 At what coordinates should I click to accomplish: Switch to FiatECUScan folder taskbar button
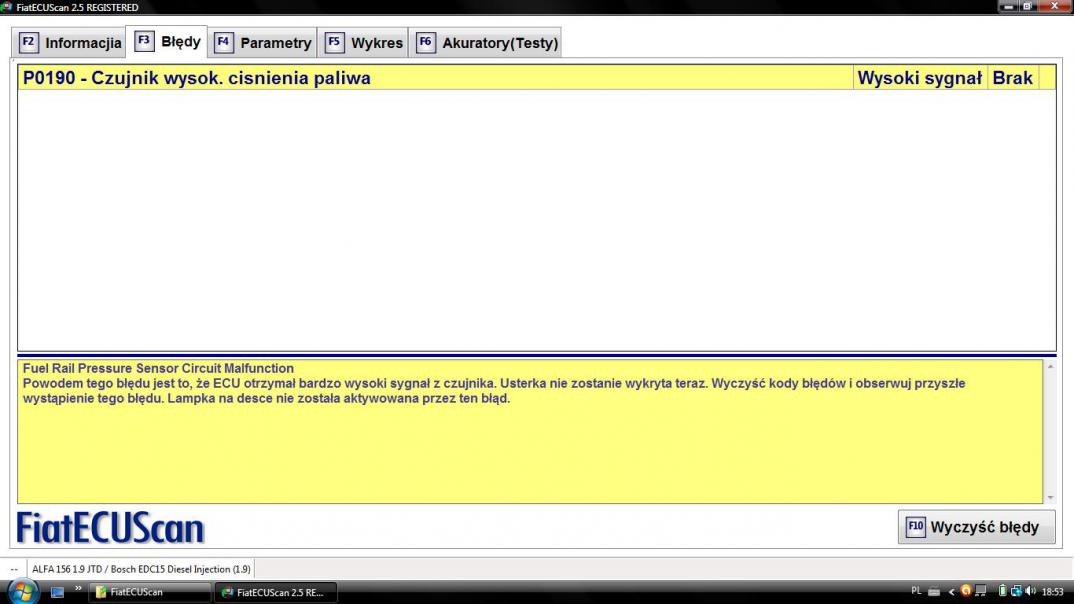click(149, 592)
